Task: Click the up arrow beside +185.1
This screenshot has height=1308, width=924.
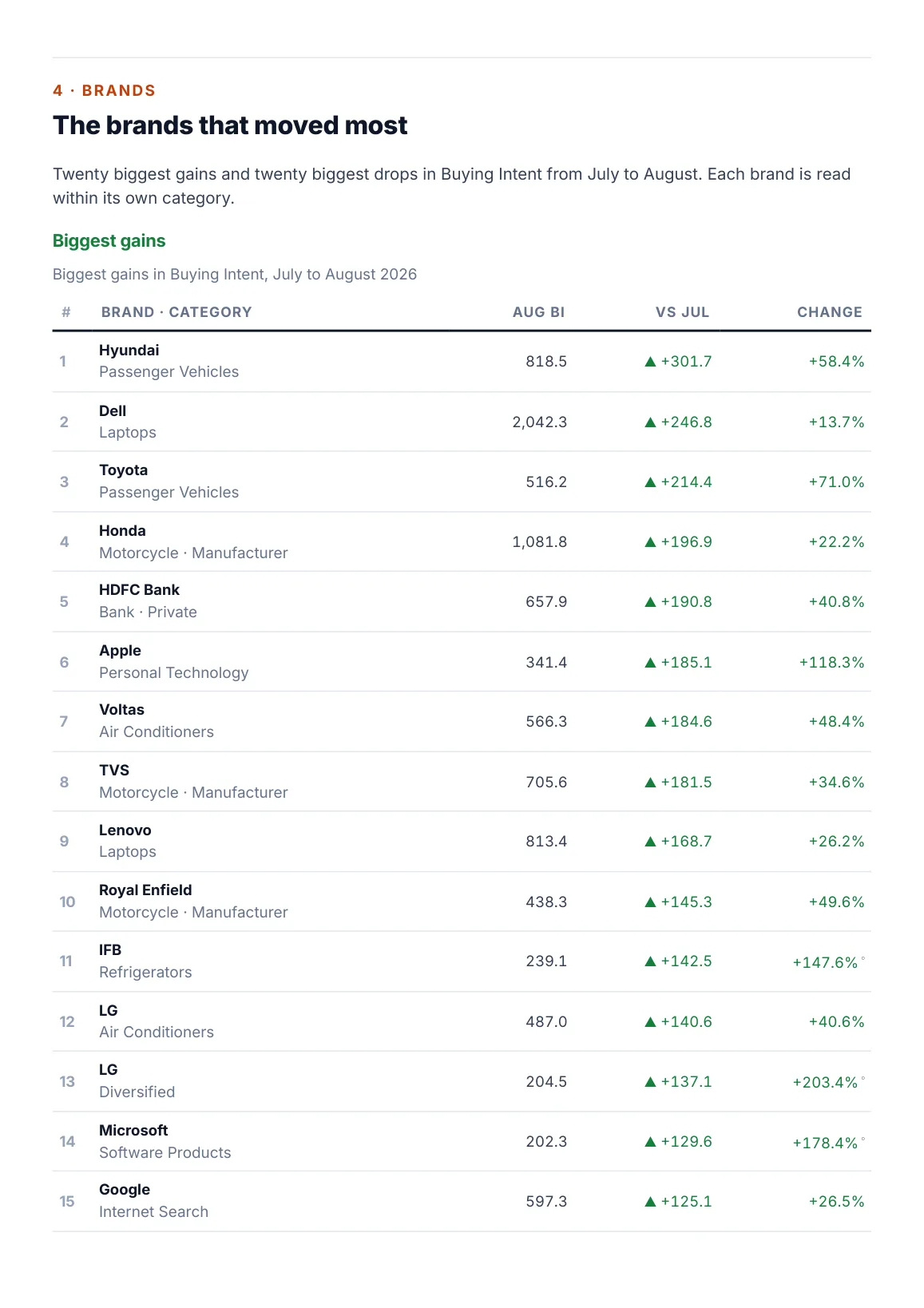Action: point(650,663)
